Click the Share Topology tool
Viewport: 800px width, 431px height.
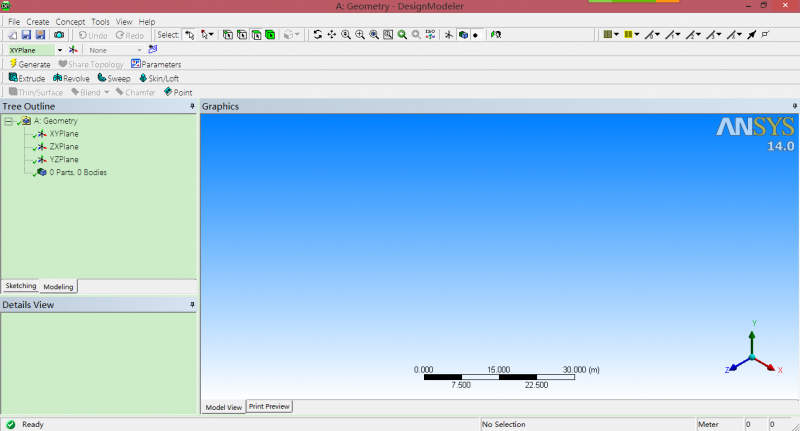(x=91, y=64)
